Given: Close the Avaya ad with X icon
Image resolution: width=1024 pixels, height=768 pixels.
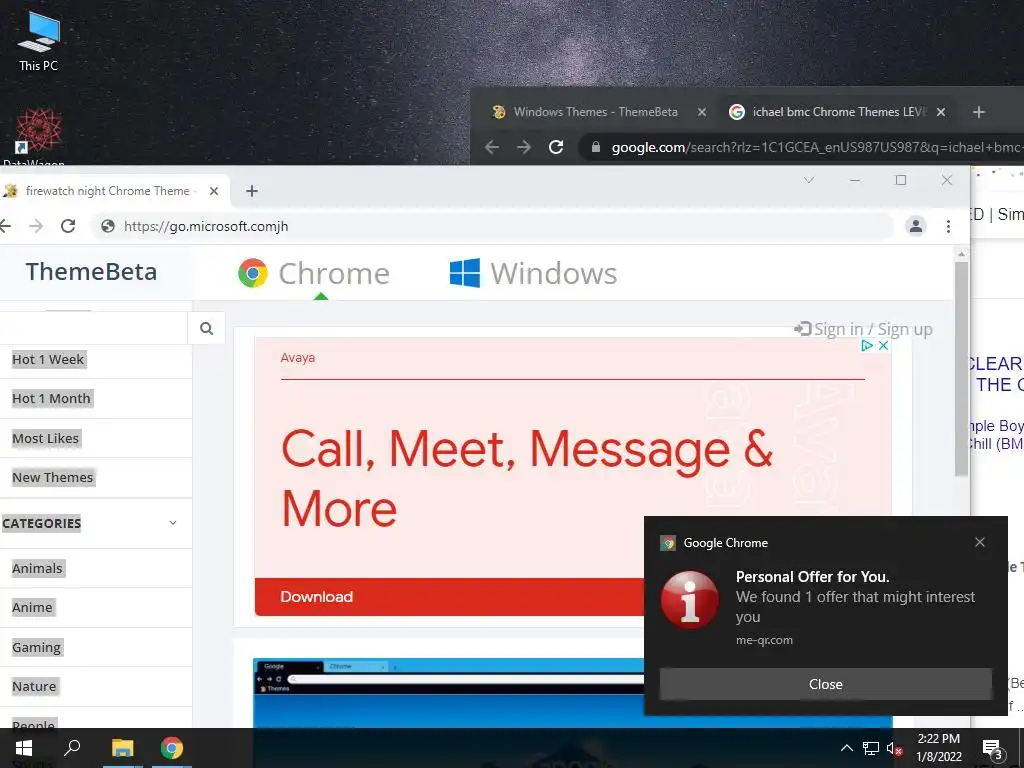Looking at the screenshot, I should pos(883,345).
